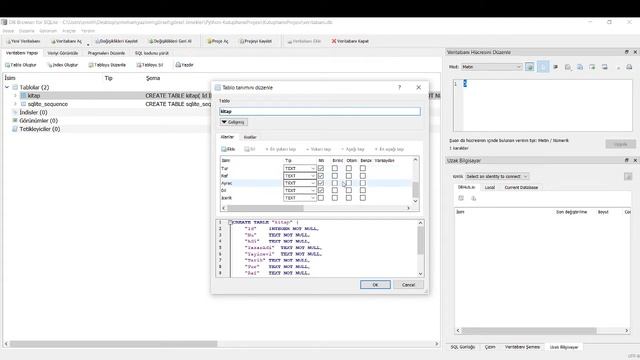Toggle first checkbox in last field row
The width and height of the screenshot is (640, 360).
(321, 198)
